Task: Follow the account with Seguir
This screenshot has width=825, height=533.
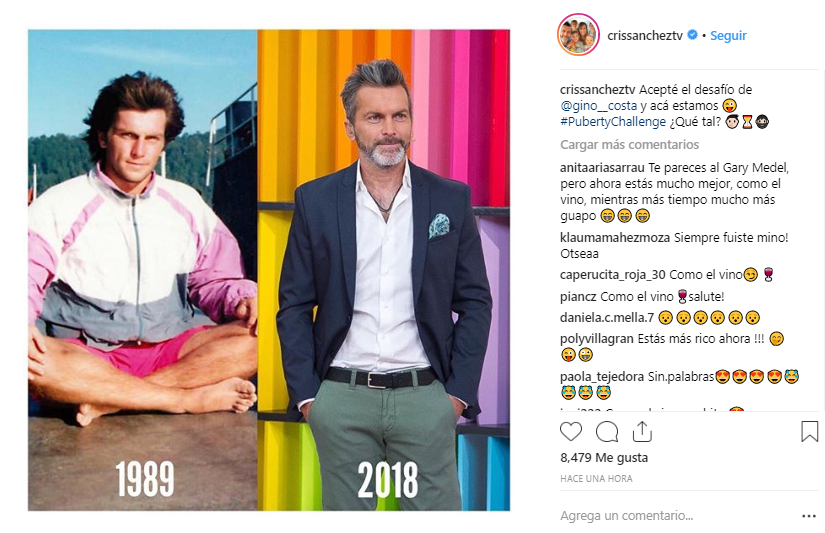Action: coord(728,35)
